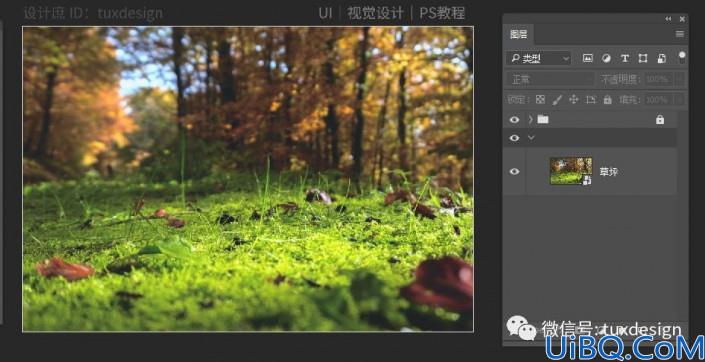Lock position move icon

573,99
